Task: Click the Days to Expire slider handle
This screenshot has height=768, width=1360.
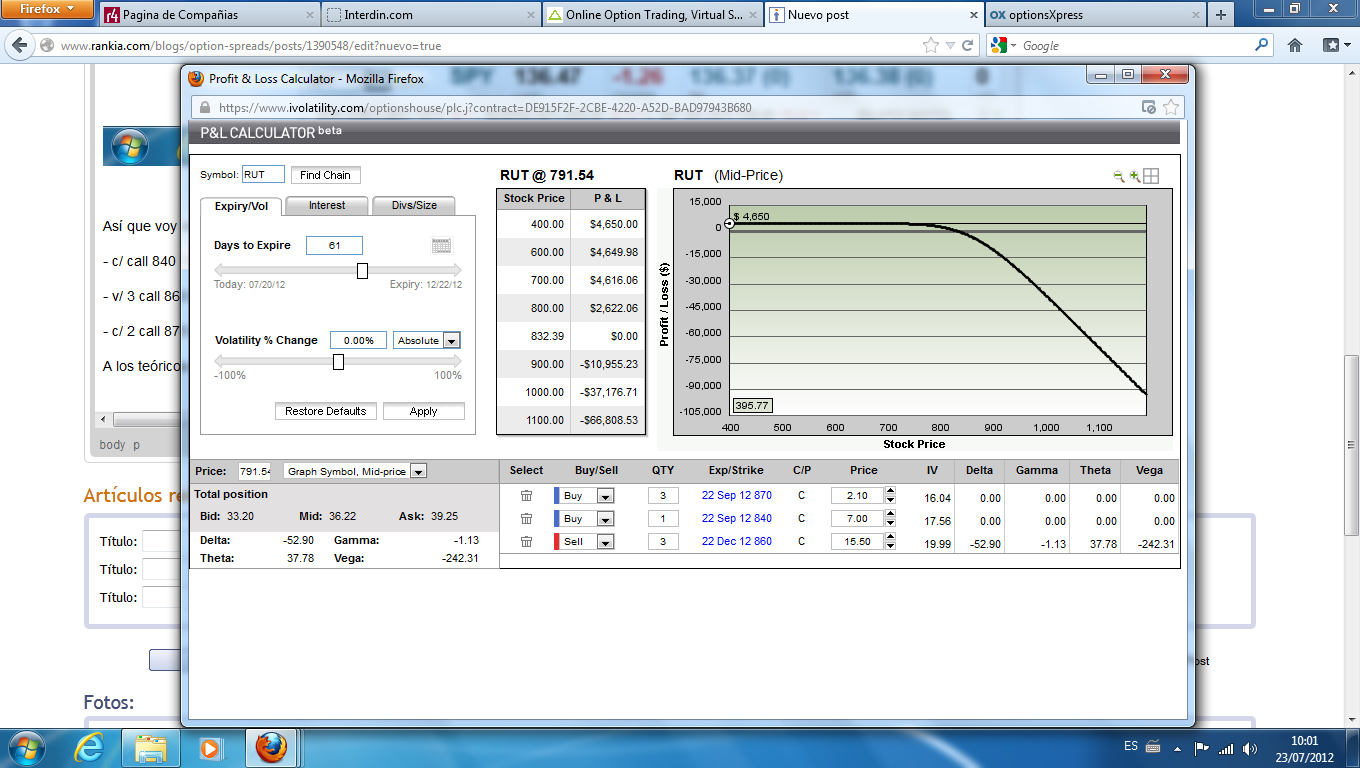Action: (x=362, y=271)
